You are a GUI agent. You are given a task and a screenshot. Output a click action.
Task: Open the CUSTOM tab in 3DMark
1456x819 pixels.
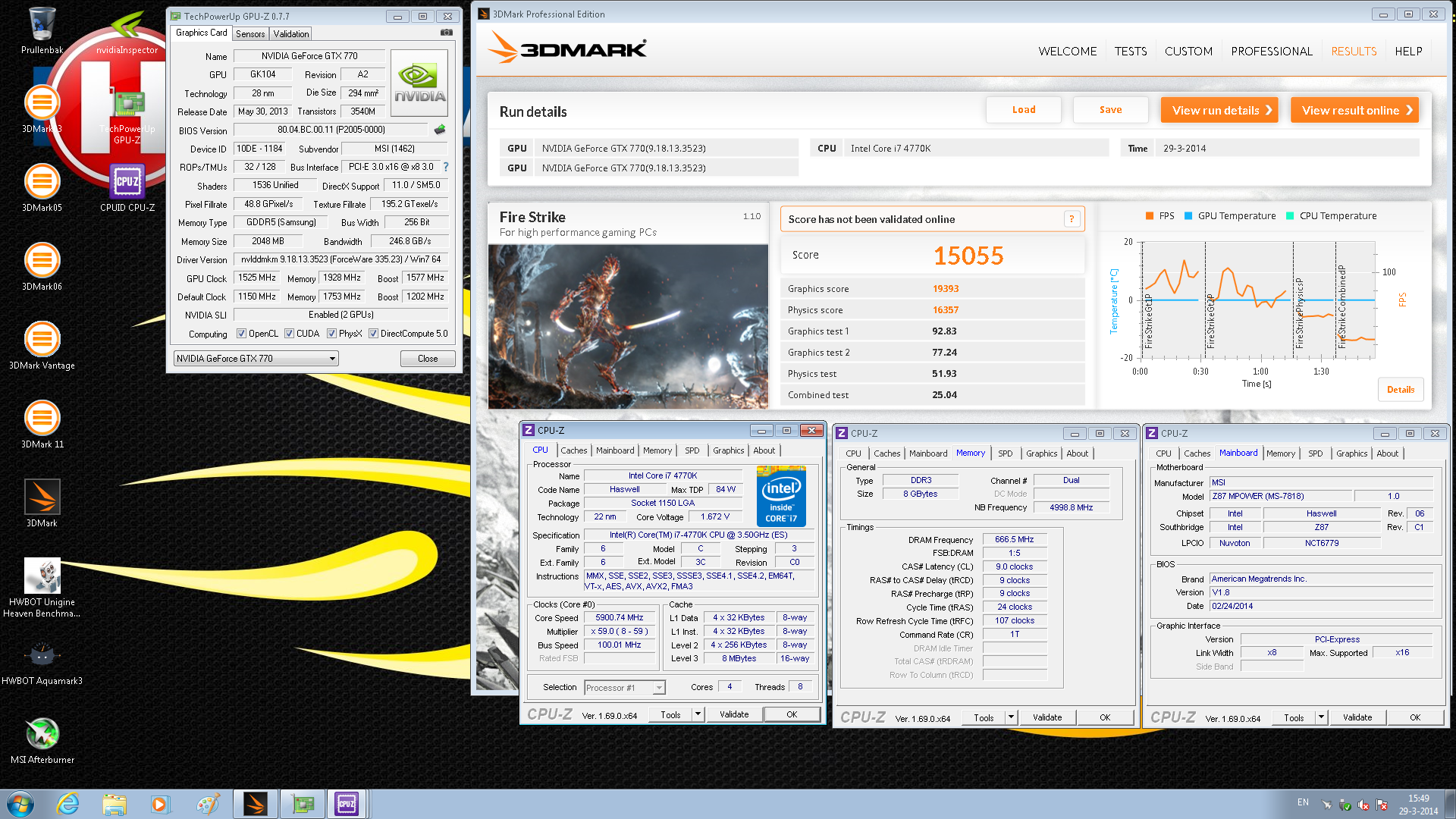point(1188,52)
